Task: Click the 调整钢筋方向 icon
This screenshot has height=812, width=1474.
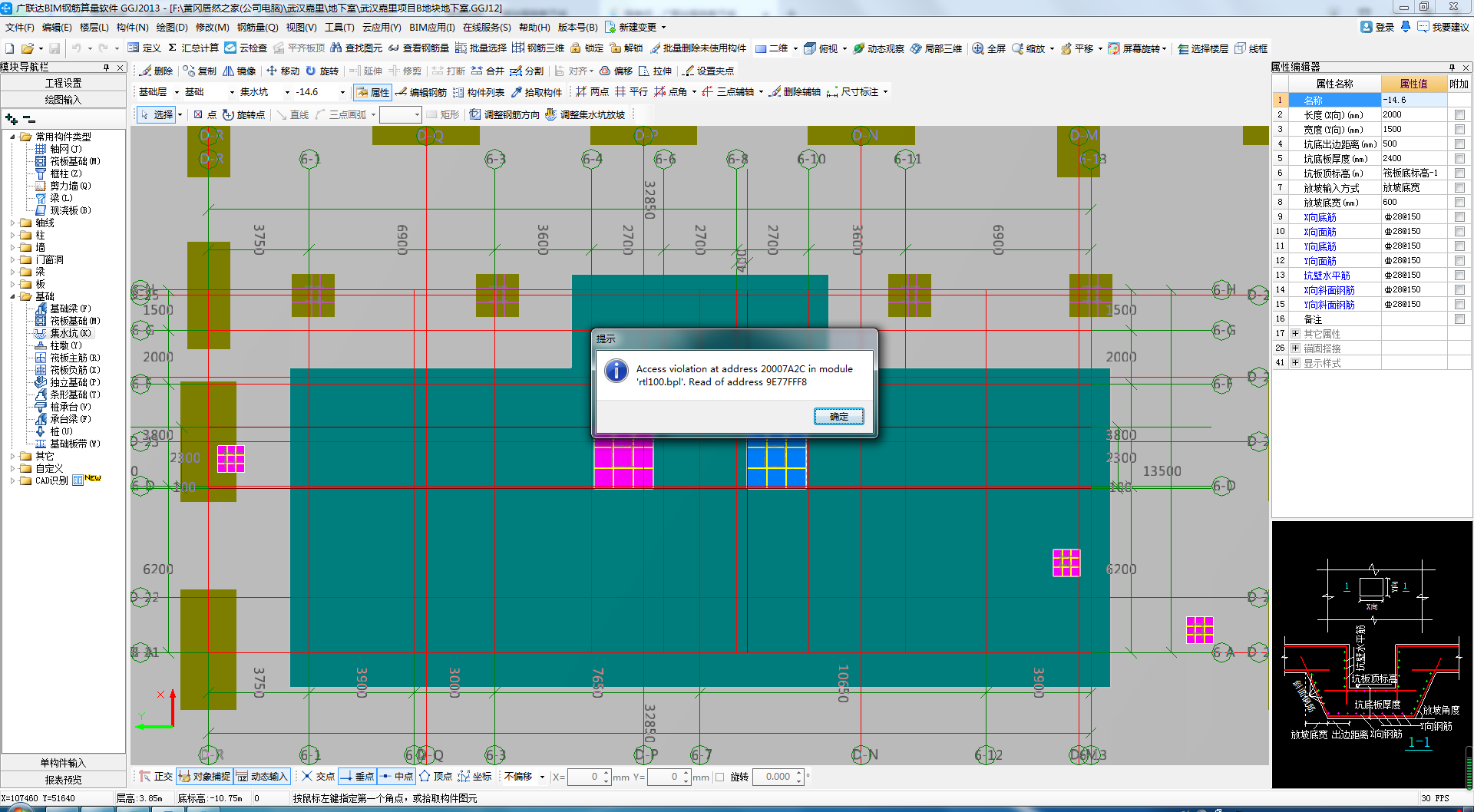Action: pyautogui.click(x=475, y=114)
